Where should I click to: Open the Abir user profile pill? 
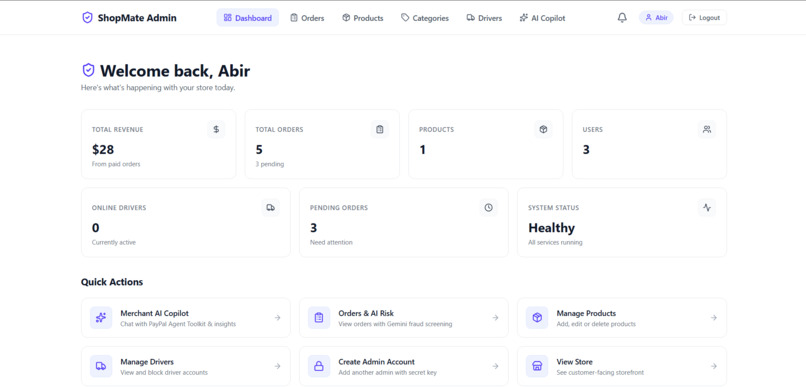click(x=656, y=17)
